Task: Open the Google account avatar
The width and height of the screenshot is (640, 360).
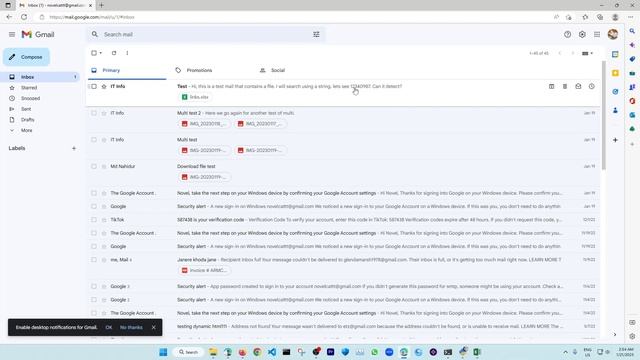Action: click(x=613, y=35)
